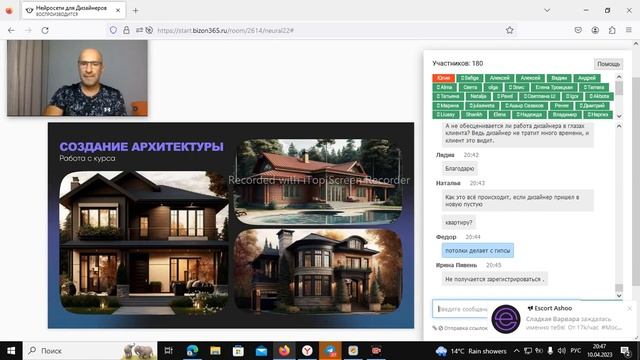The width and height of the screenshot is (640, 360).
Task: Open the microphone tray icon
Action: (550, 351)
